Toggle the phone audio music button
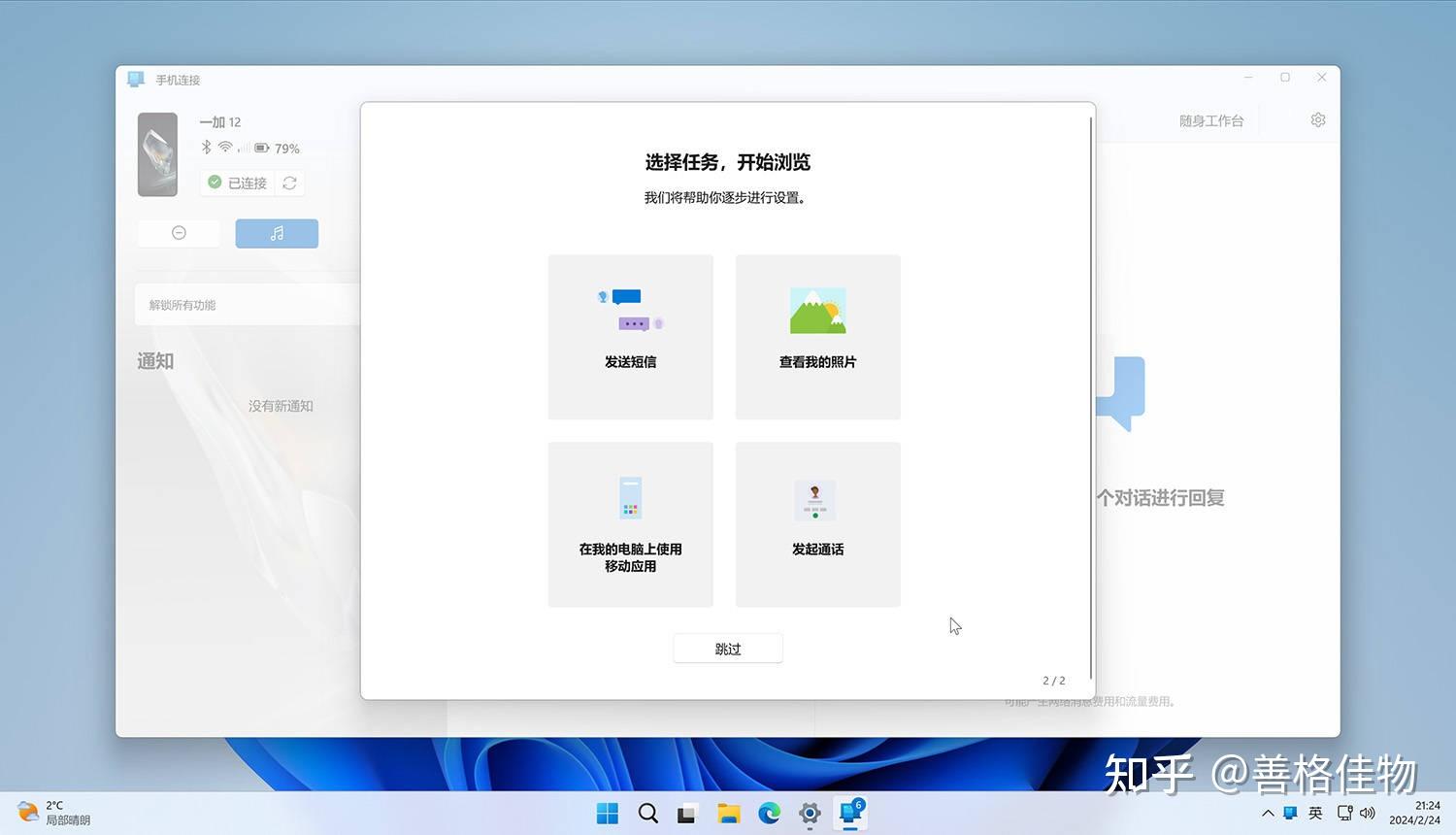1456x835 pixels. click(277, 233)
